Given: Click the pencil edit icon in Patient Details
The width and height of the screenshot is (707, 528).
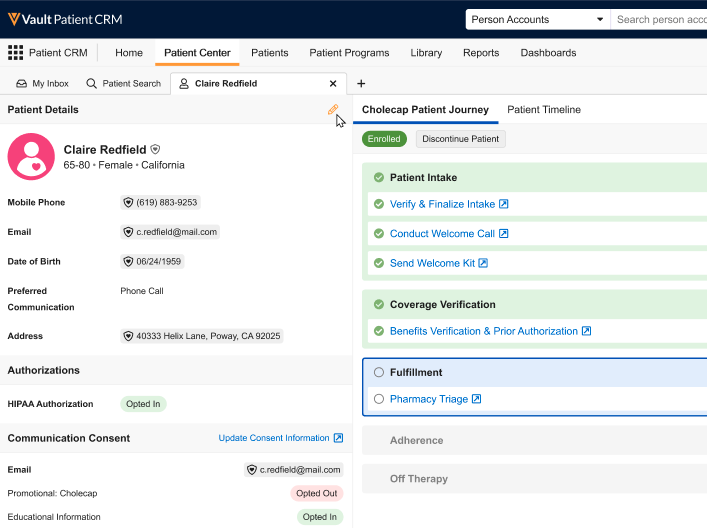Looking at the screenshot, I should point(333,110).
